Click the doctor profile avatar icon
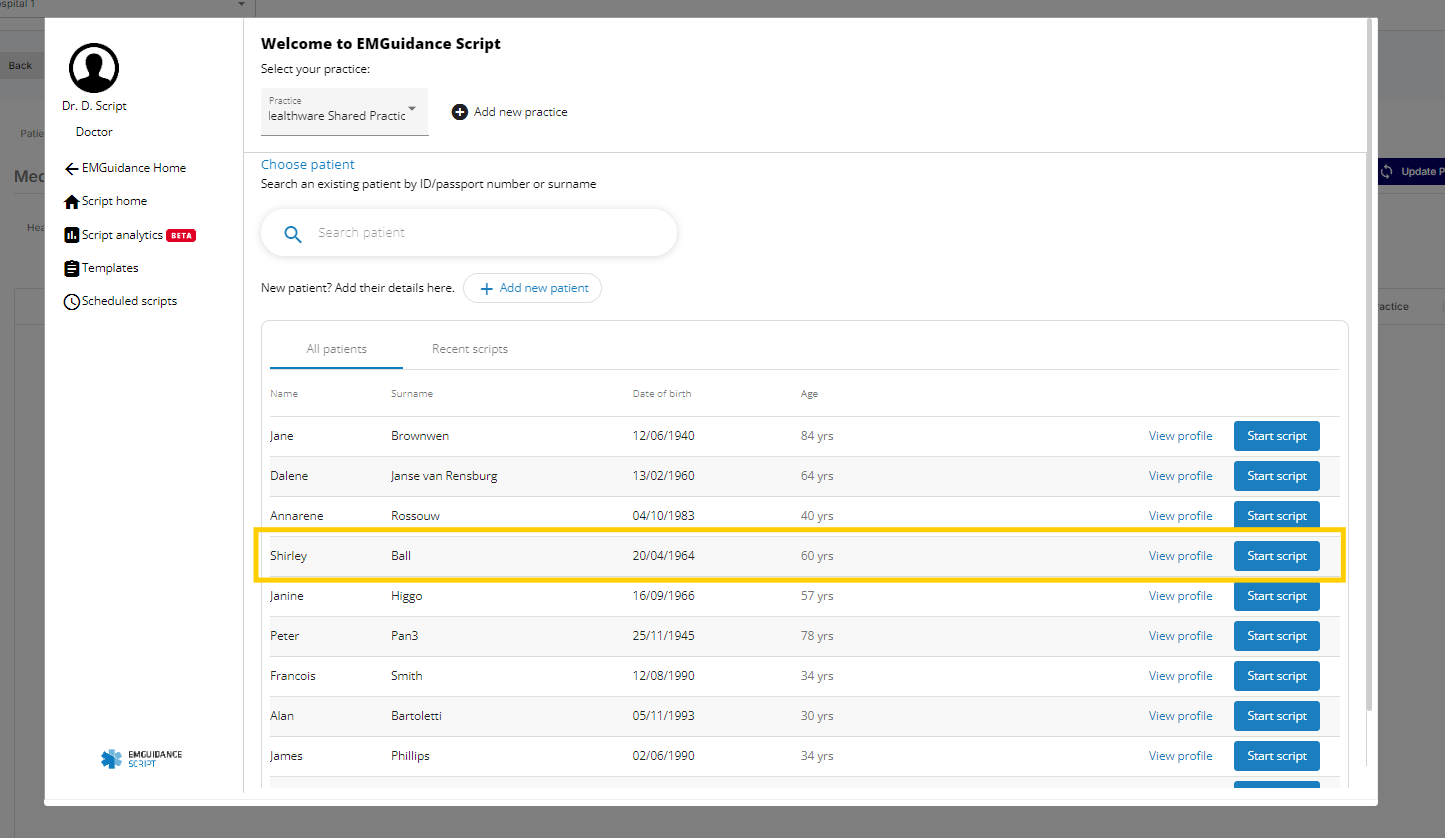Viewport: 1445px width, 838px height. (x=94, y=68)
